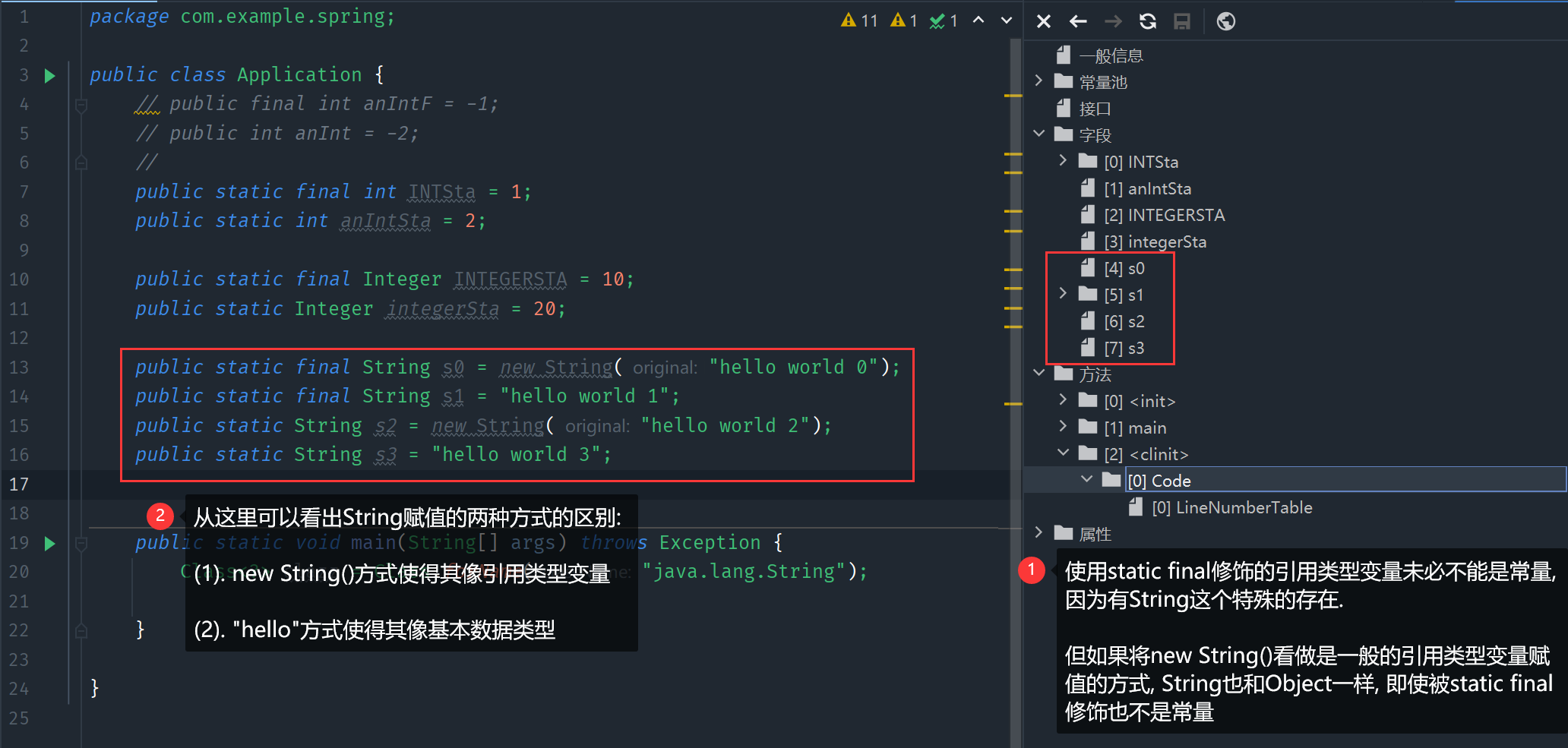The height and width of the screenshot is (748, 1568).
Task: Select the 一般信息 tree item
Action: [1110, 55]
